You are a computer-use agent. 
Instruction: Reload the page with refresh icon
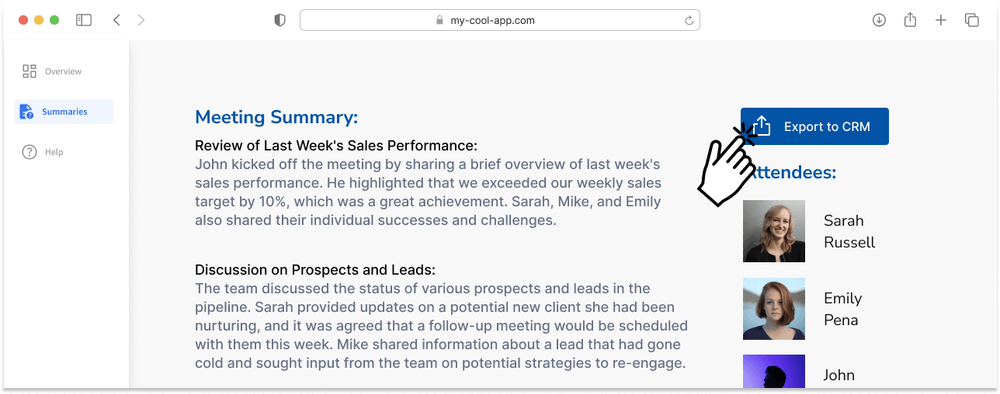689,20
